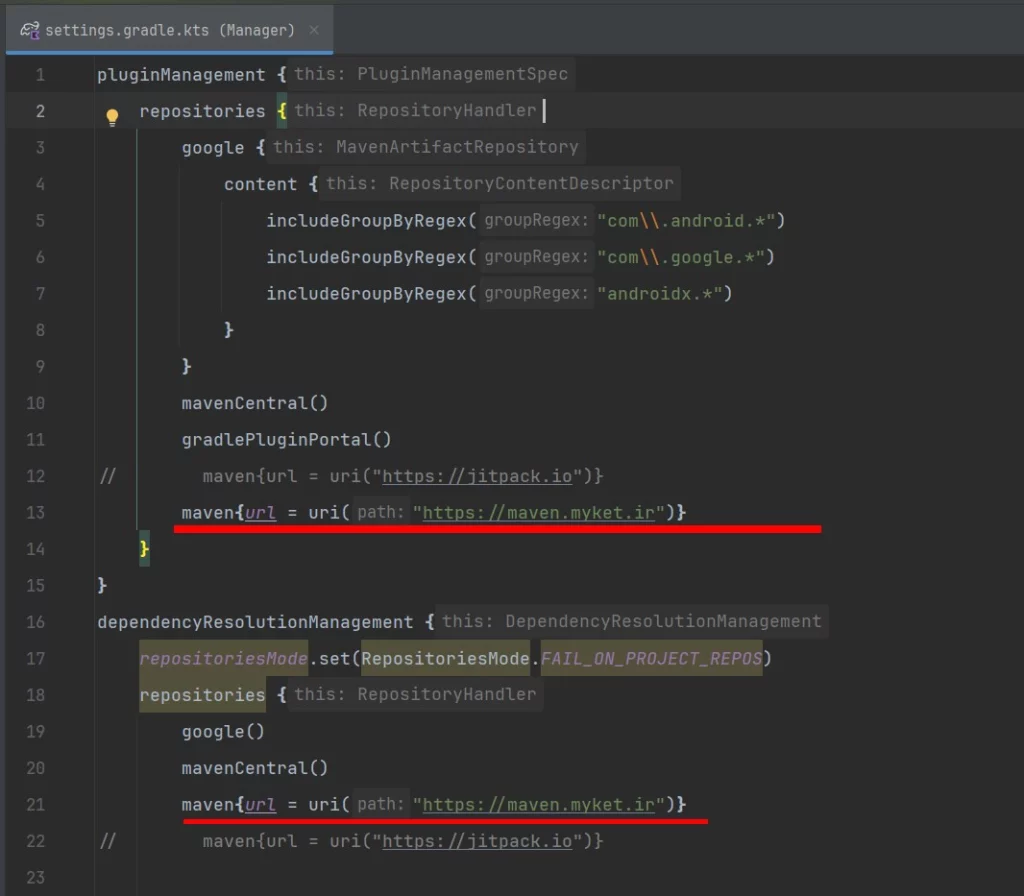Open the commented jitpack.io link on line 22
Screen dimensions: 1024x896
pyautogui.click(x=477, y=841)
